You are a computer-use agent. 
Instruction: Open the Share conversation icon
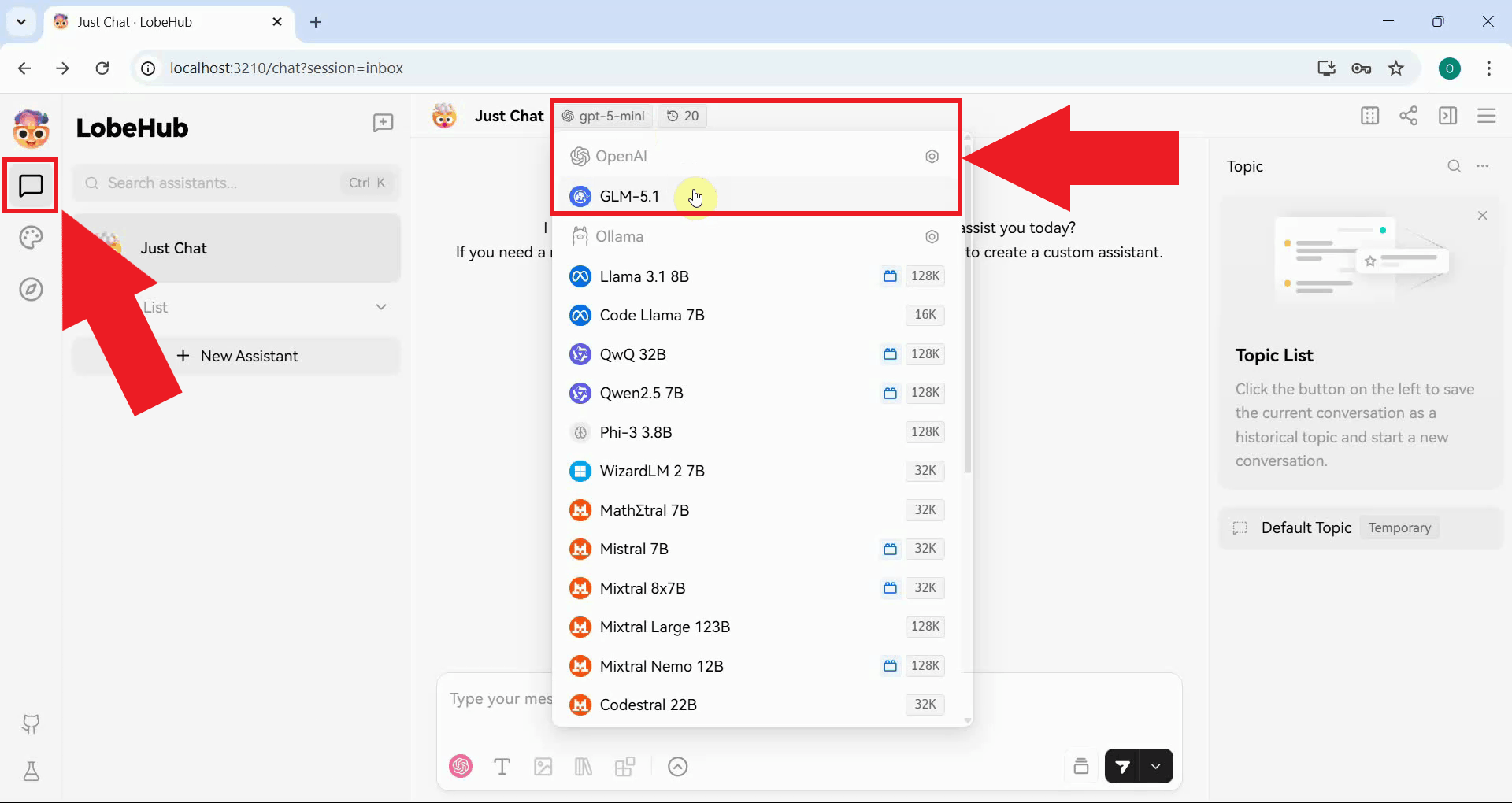pyautogui.click(x=1409, y=116)
